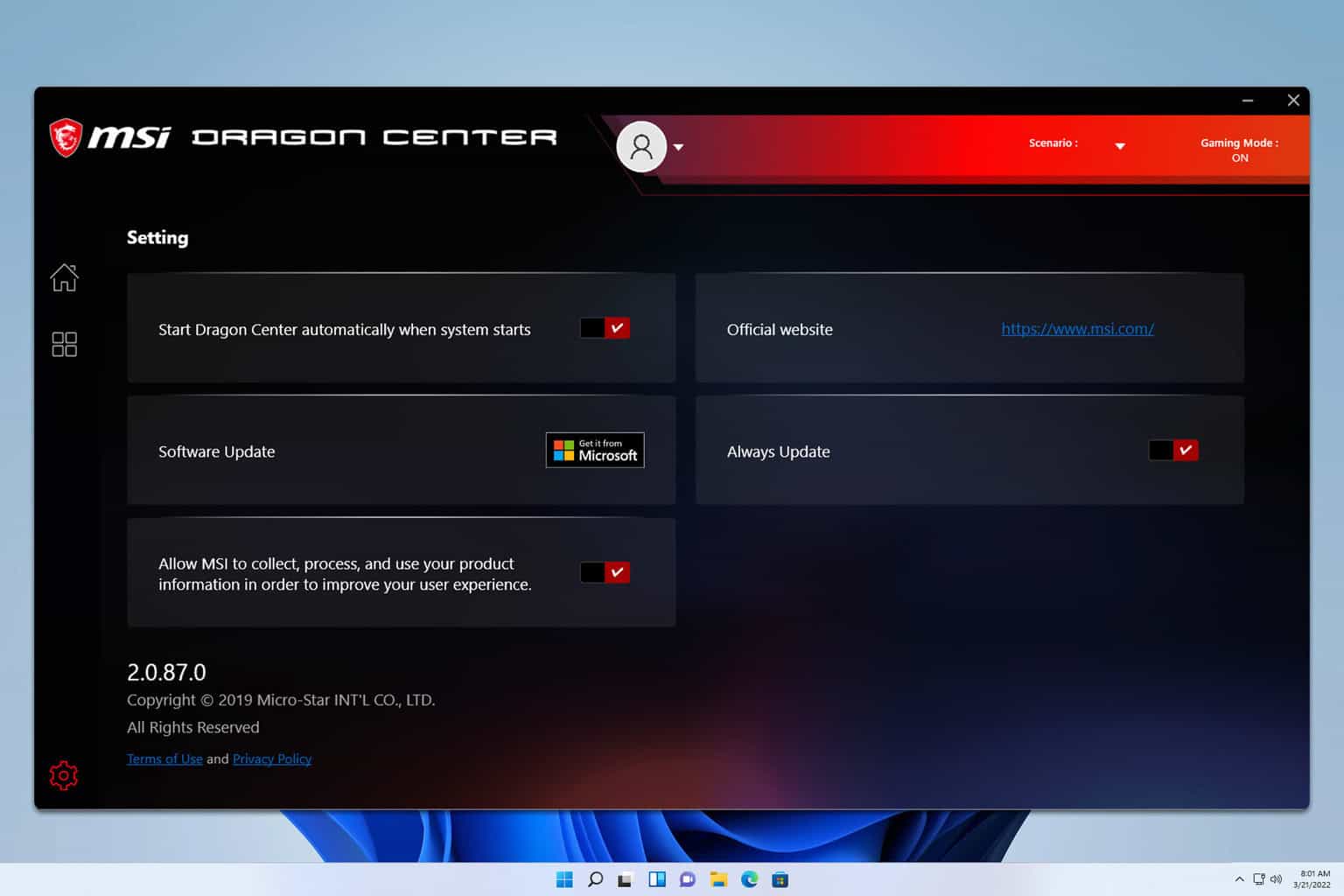Toggle the Always Update switch

tap(1173, 450)
